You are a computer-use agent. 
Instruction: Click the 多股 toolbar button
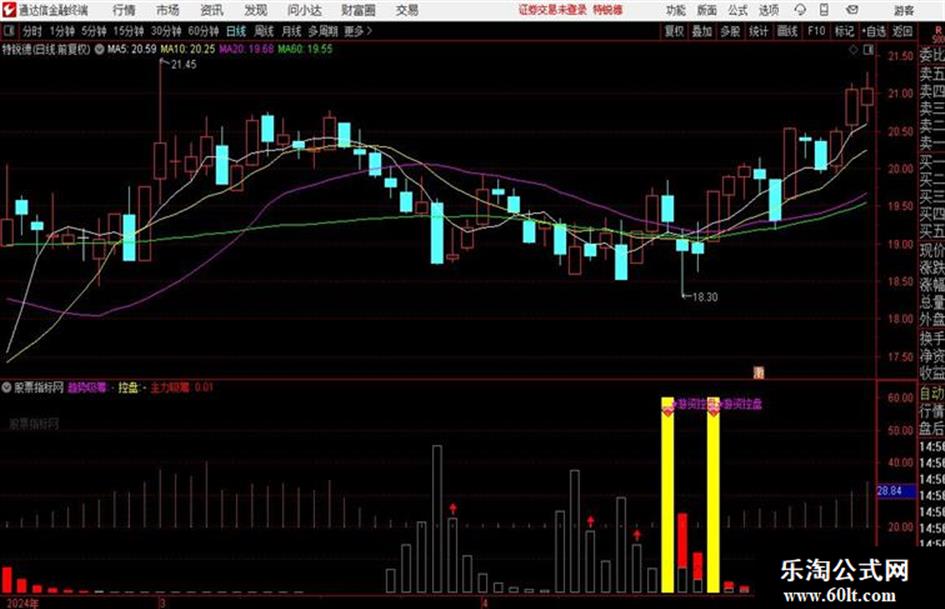730,31
